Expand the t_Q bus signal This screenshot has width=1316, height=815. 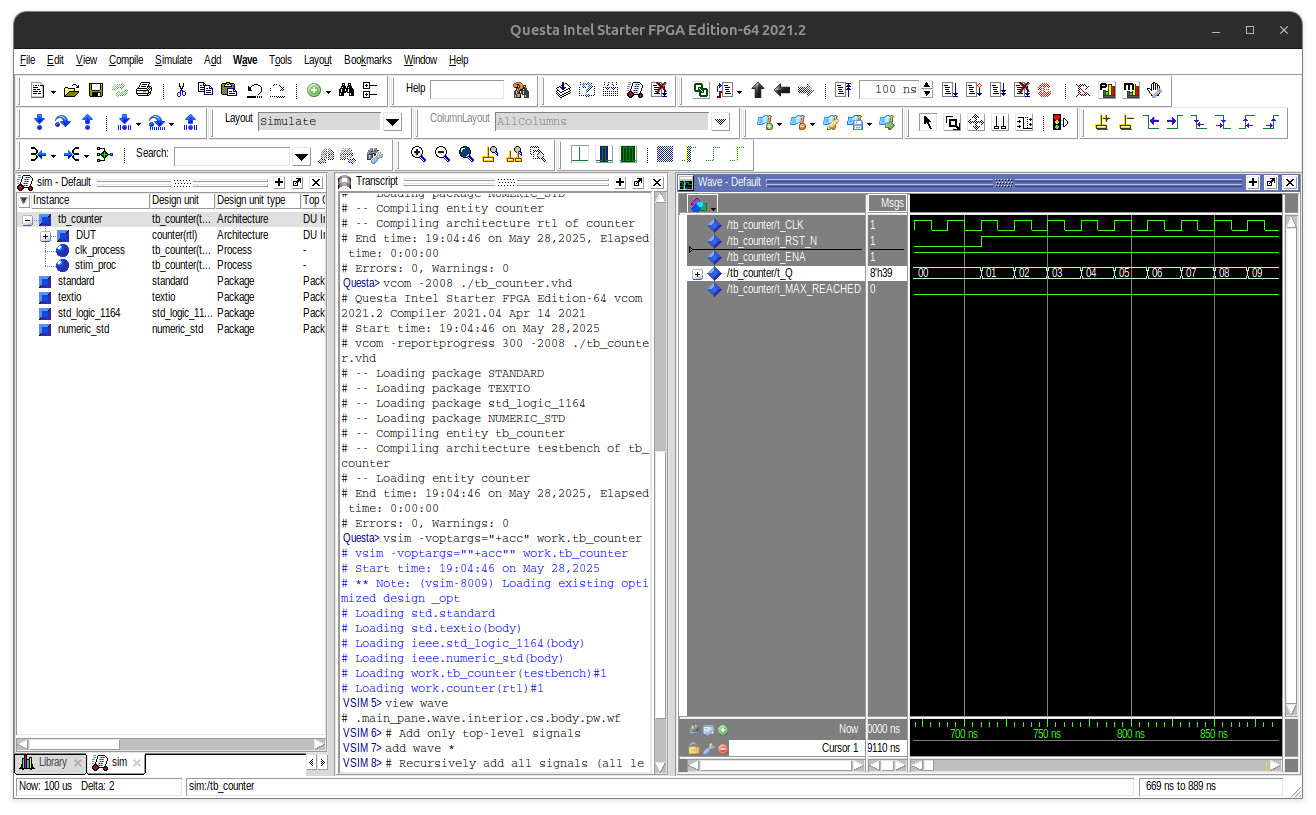coord(697,273)
